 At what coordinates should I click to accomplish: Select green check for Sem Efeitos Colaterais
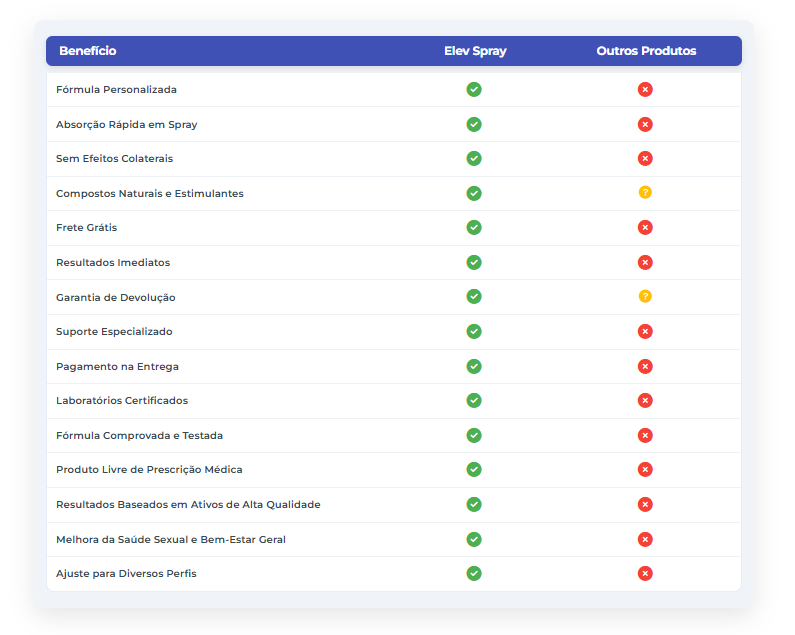[x=474, y=159]
